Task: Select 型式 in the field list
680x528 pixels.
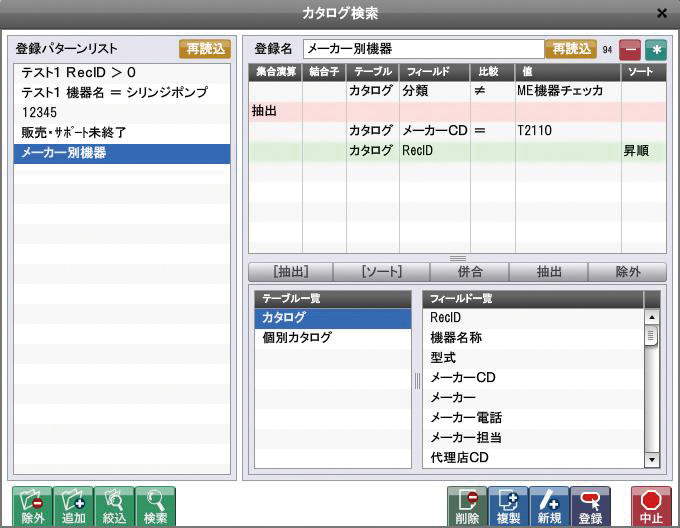Action: point(534,358)
